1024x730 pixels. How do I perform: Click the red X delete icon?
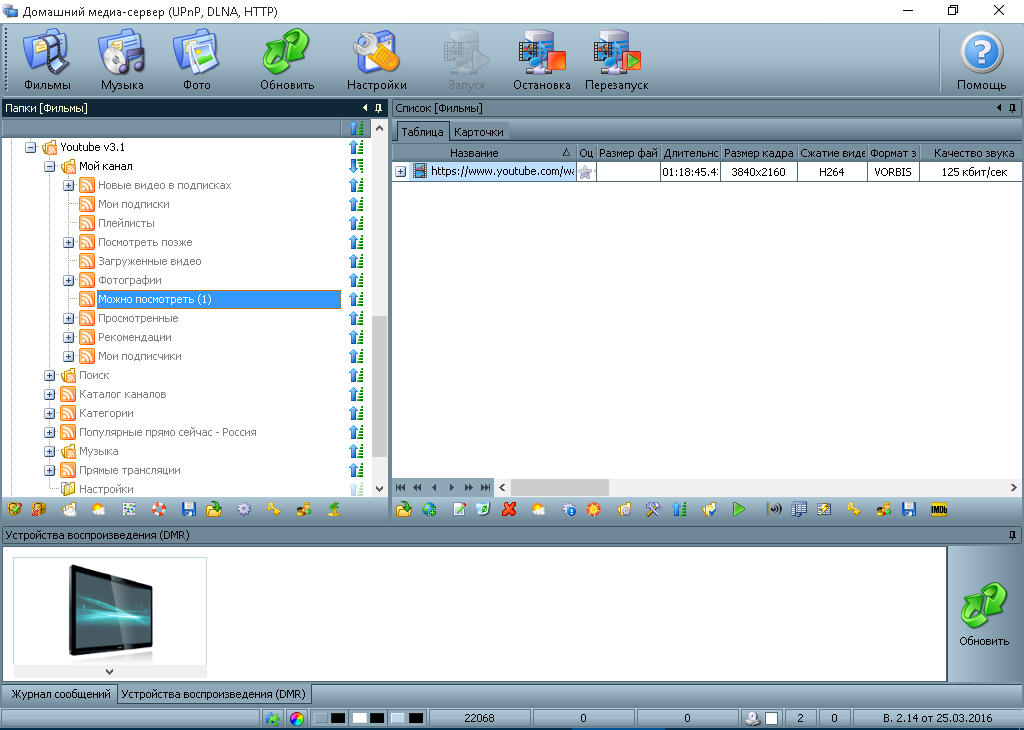509,510
